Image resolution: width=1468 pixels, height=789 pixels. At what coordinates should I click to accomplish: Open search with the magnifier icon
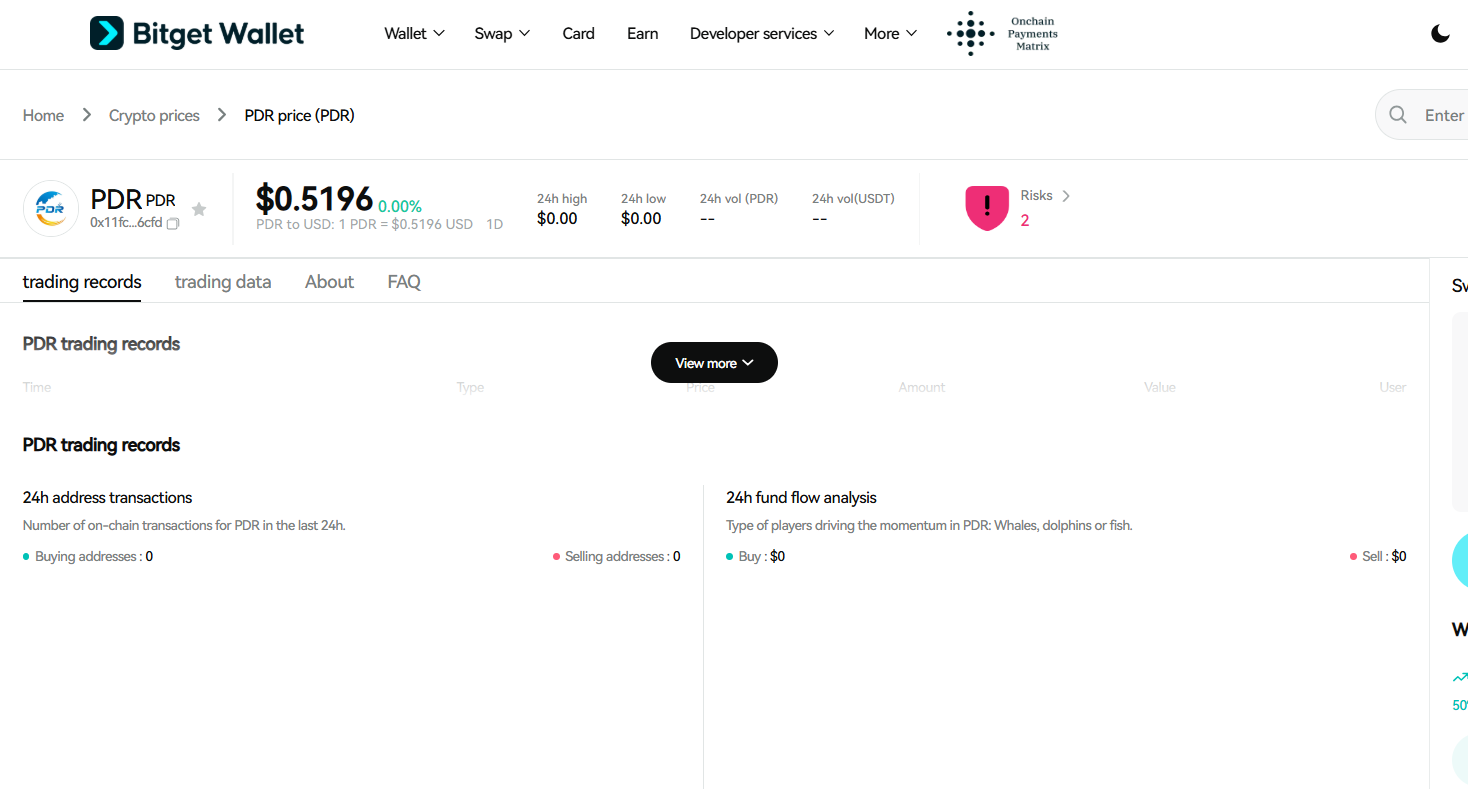[1398, 114]
